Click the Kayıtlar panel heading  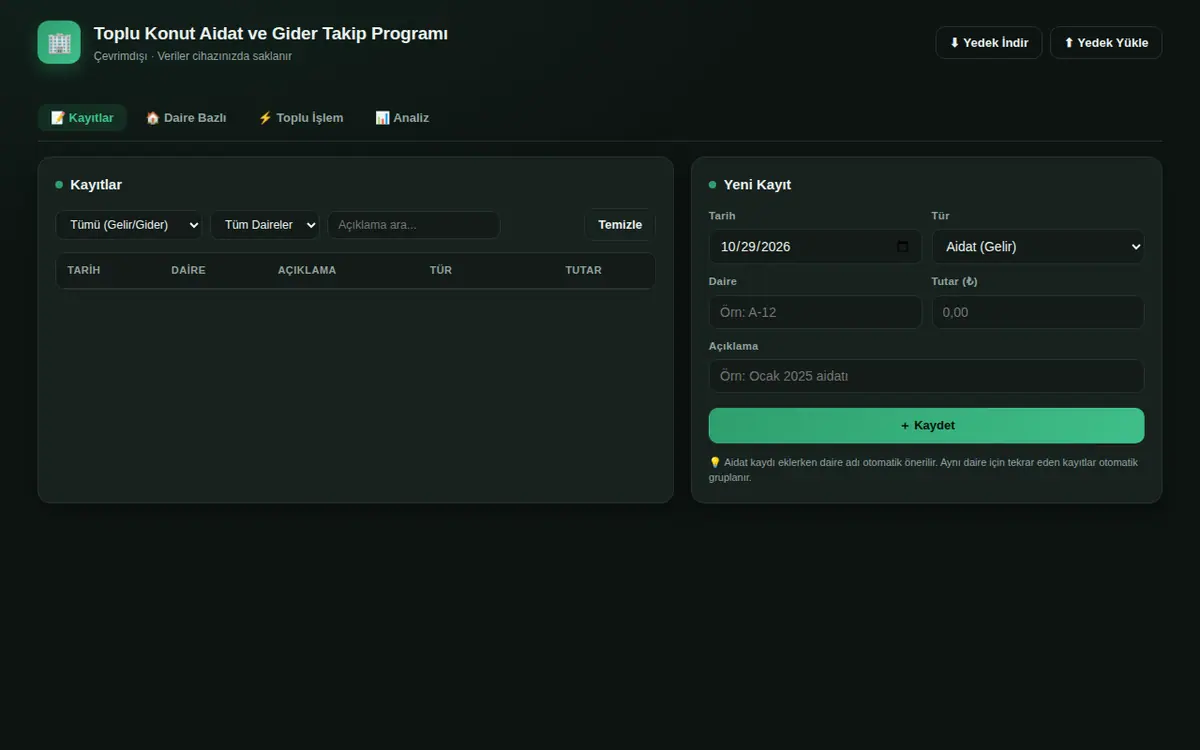[96, 185]
